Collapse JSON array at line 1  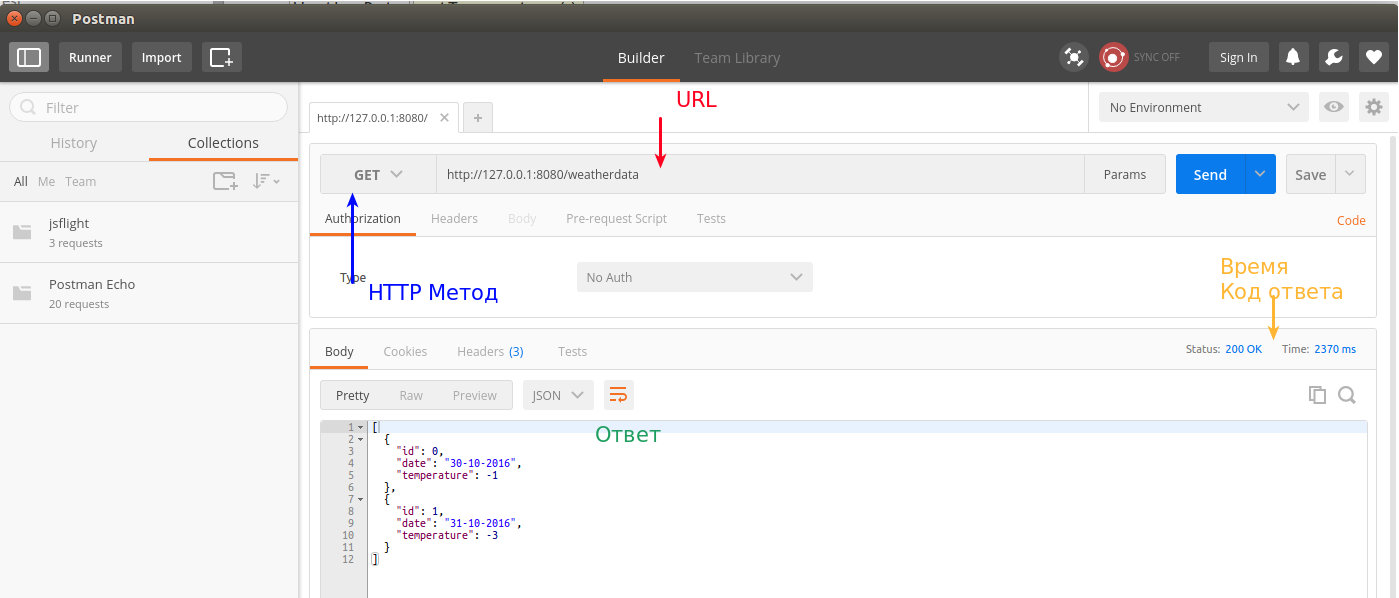pos(360,428)
